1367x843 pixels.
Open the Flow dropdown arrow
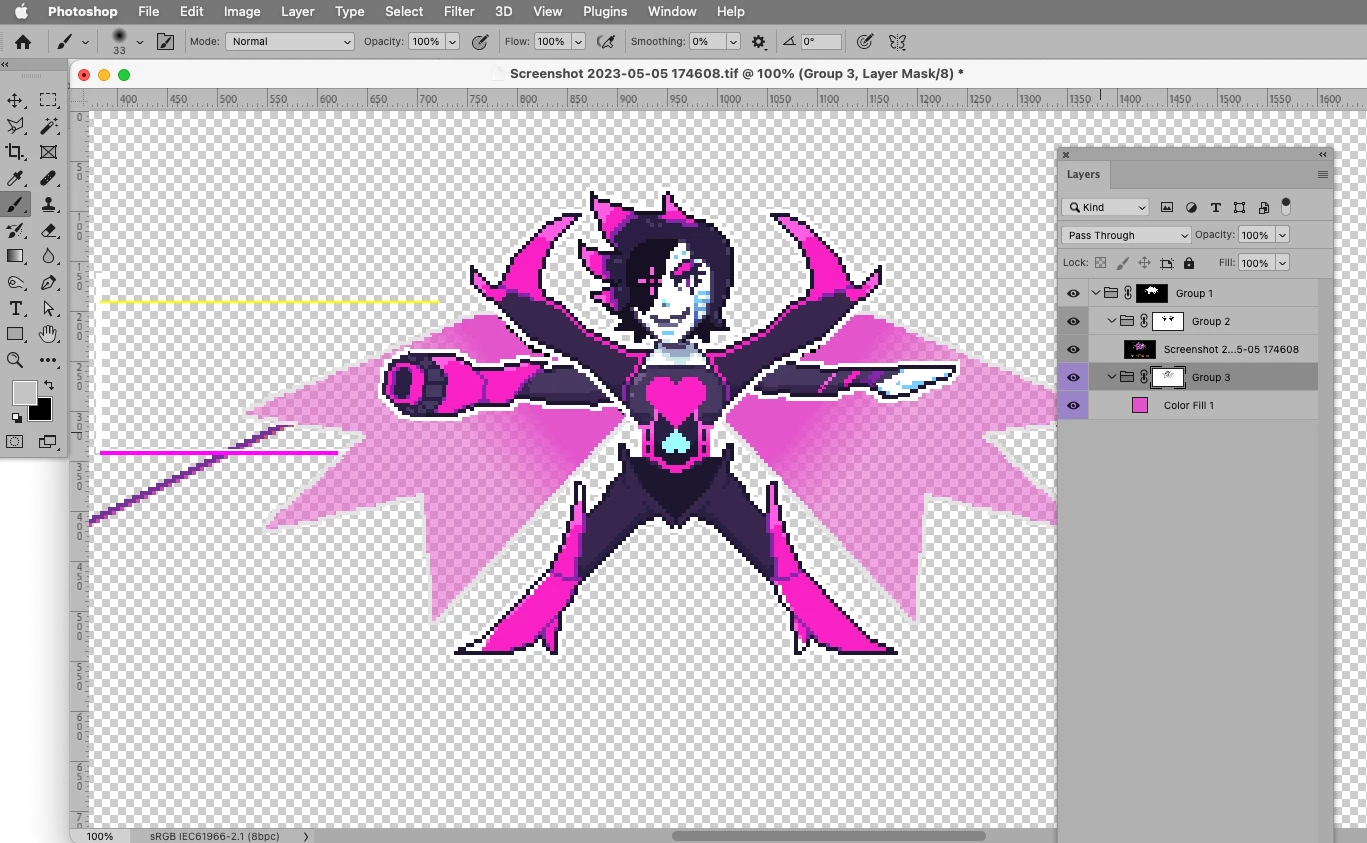point(577,42)
